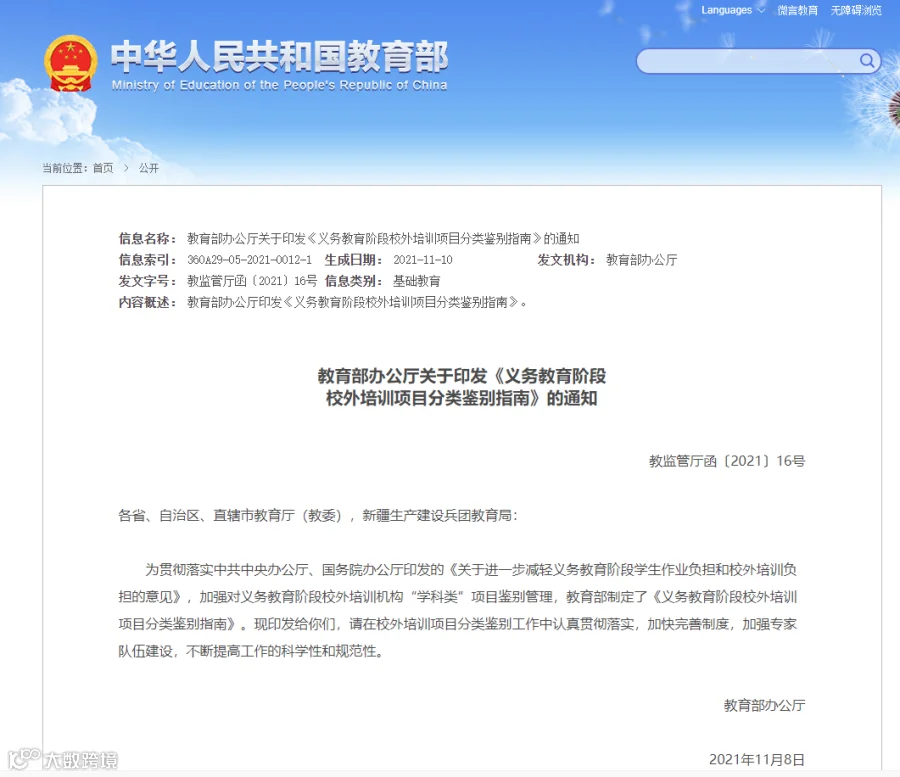Click the 教育部办公厅 signature line

point(765,706)
